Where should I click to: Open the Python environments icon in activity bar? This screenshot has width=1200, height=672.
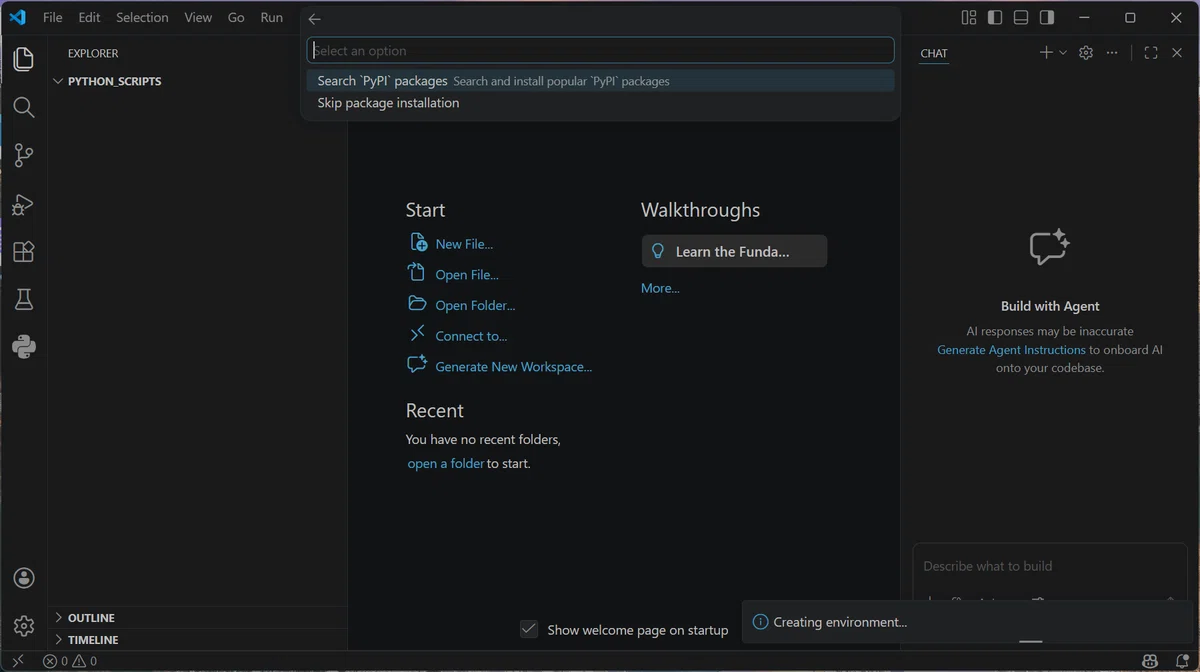coord(24,347)
